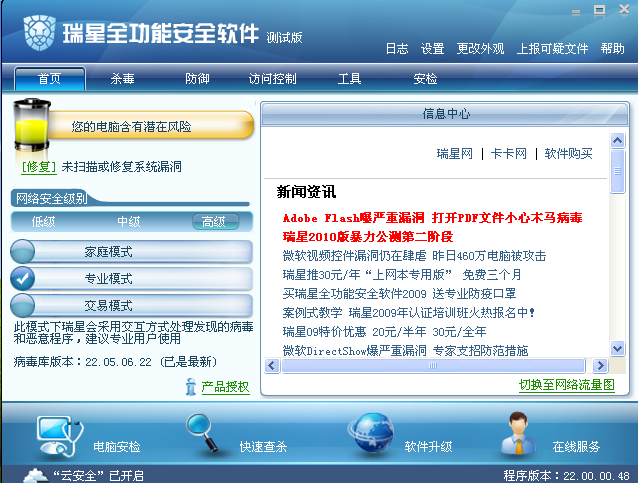Screen dimensions: 638x483
Task: Click 程序版本 22.00.00.48 status text
Action: point(566,476)
